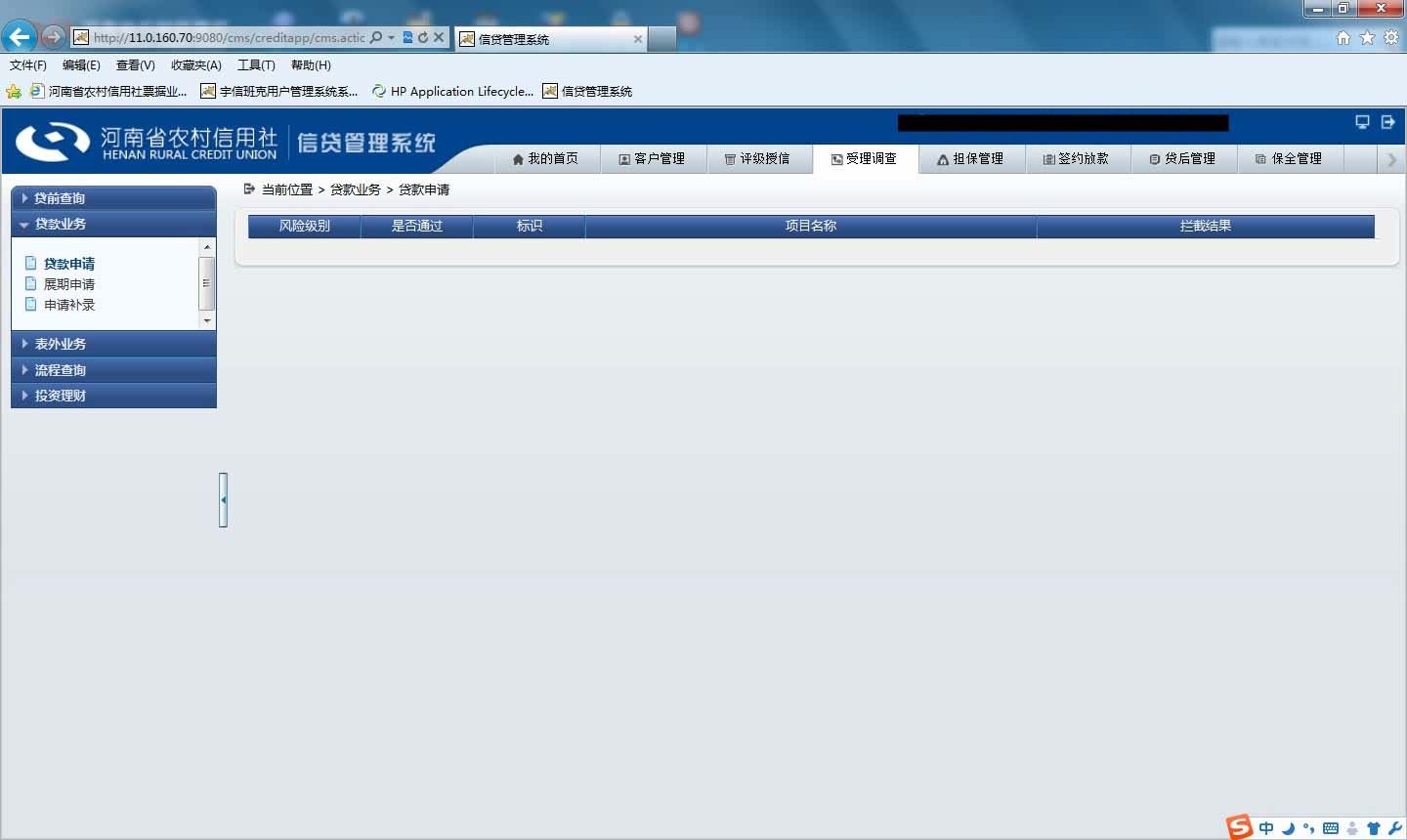This screenshot has height=840, width=1407.
Task: Click the 标识 column header
Action: click(x=530, y=226)
